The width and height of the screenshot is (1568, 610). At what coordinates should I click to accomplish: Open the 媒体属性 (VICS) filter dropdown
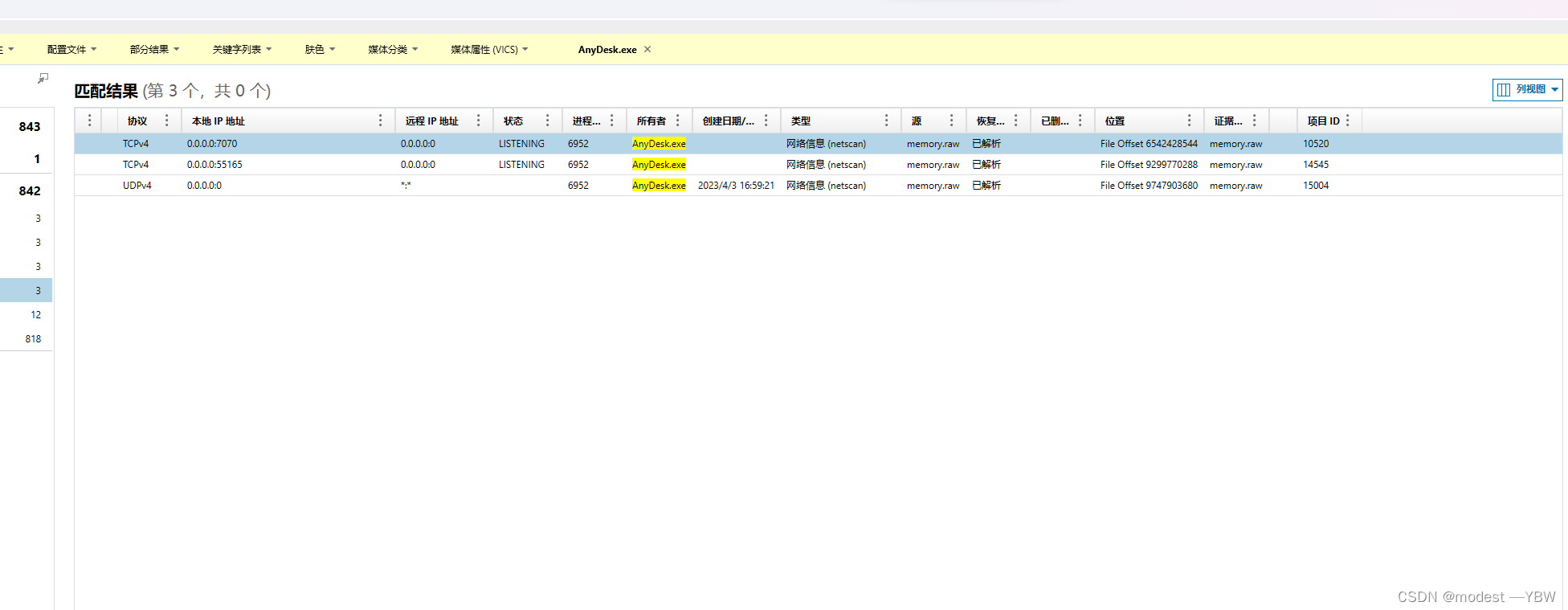(489, 50)
